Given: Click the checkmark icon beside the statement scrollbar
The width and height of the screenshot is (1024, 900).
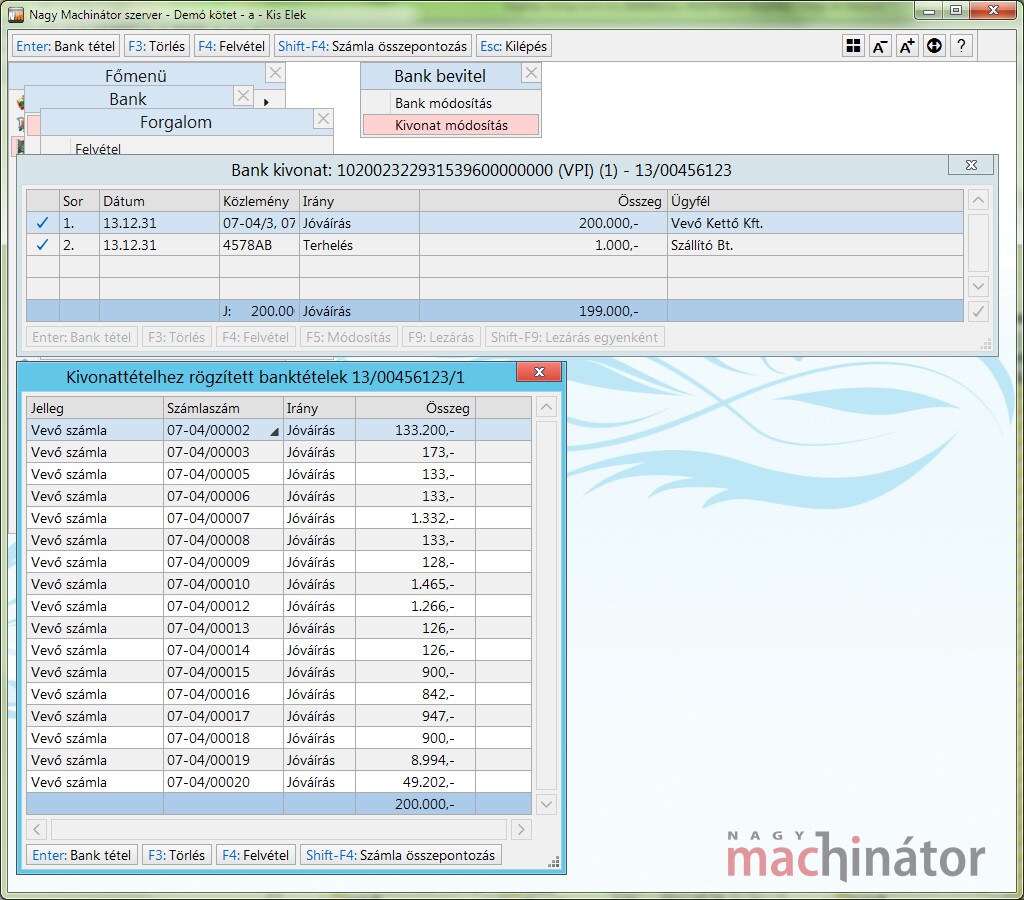Looking at the screenshot, I should pos(979,311).
